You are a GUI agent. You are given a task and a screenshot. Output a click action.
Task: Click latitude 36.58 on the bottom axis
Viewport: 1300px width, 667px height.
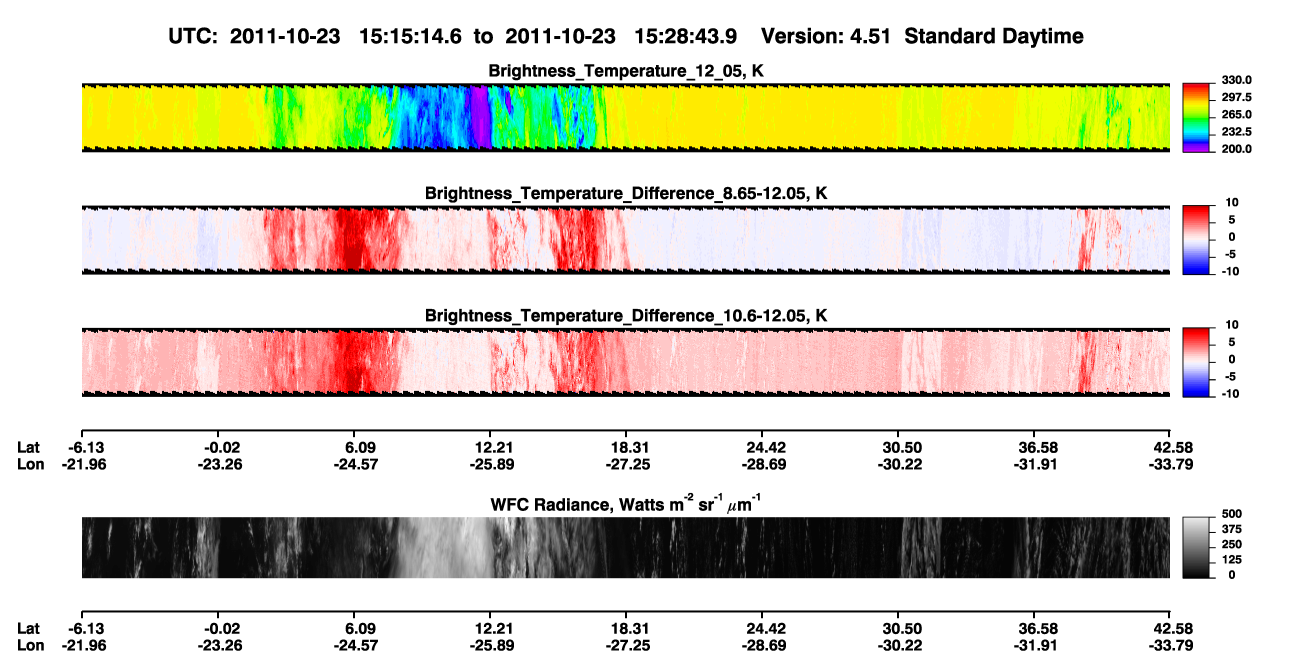pyautogui.click(x=1033, y=629)
